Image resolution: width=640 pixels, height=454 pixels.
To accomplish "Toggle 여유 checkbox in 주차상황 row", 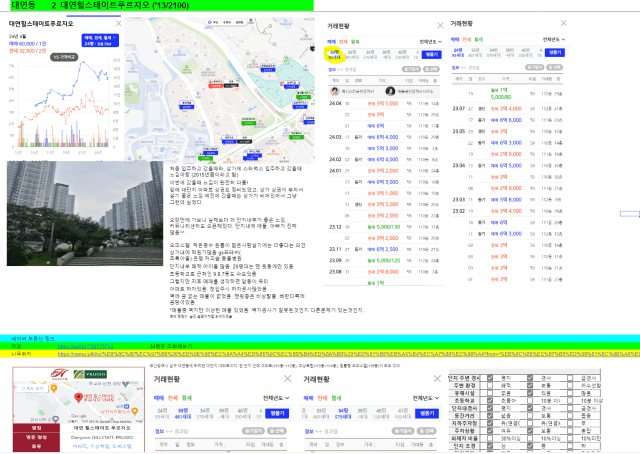I will [490, 431].
